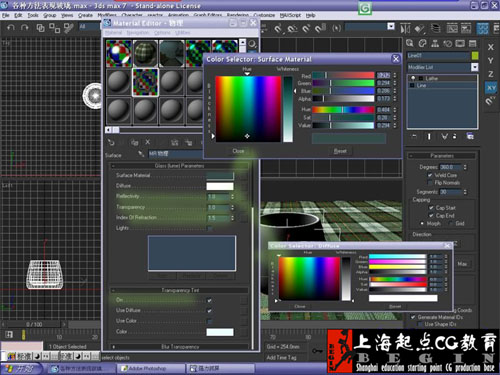Restrict to Z axis constraint
The width and height of the screenshot is (500, 375).
click(491, 74)
